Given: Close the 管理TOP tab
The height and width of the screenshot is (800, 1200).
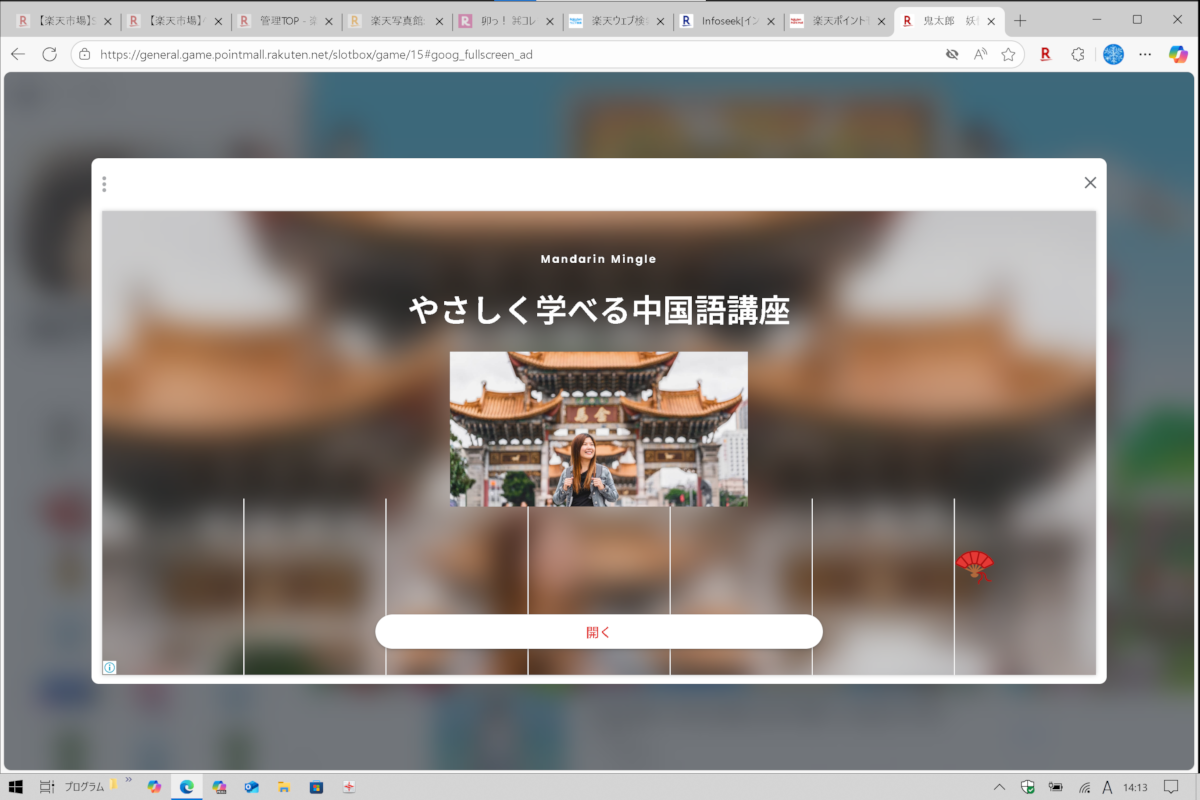Looking at the screenshot, I should click(329, 21).
